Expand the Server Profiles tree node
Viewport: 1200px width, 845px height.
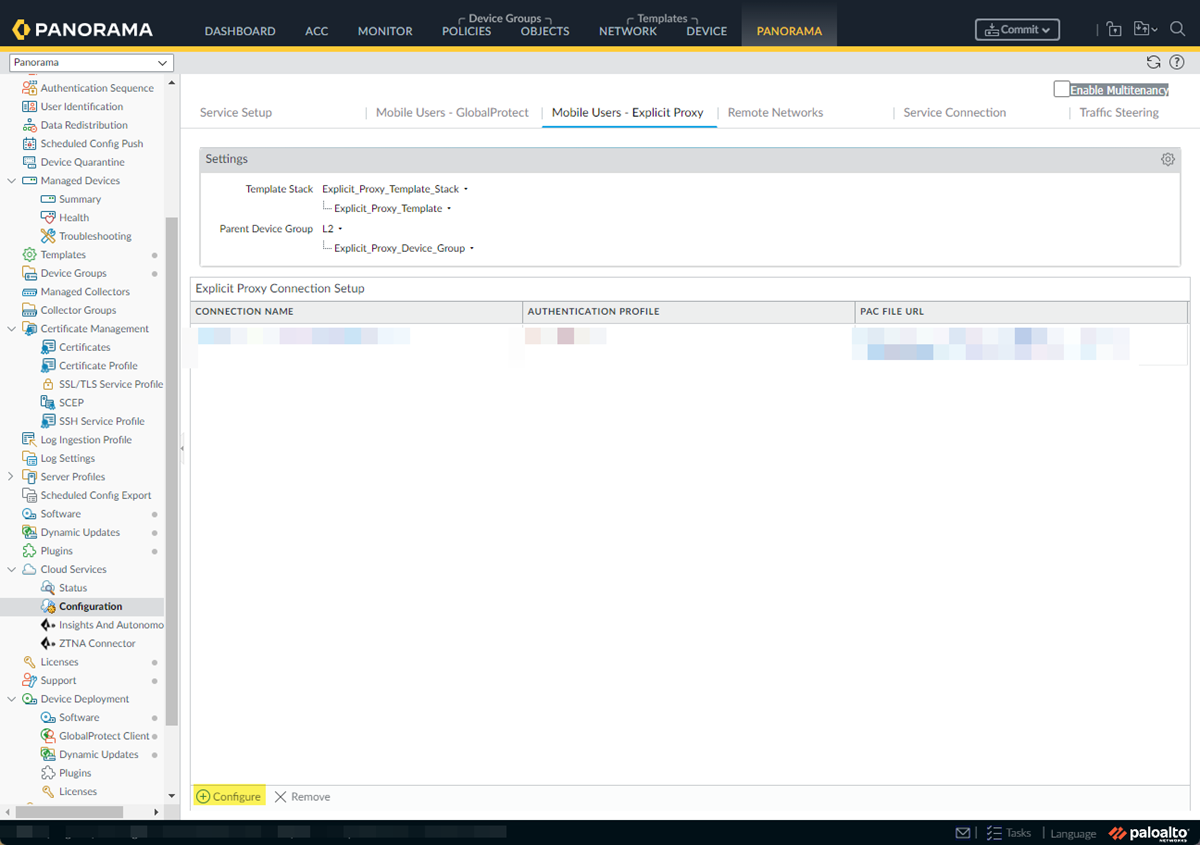[x=11, y=477]
